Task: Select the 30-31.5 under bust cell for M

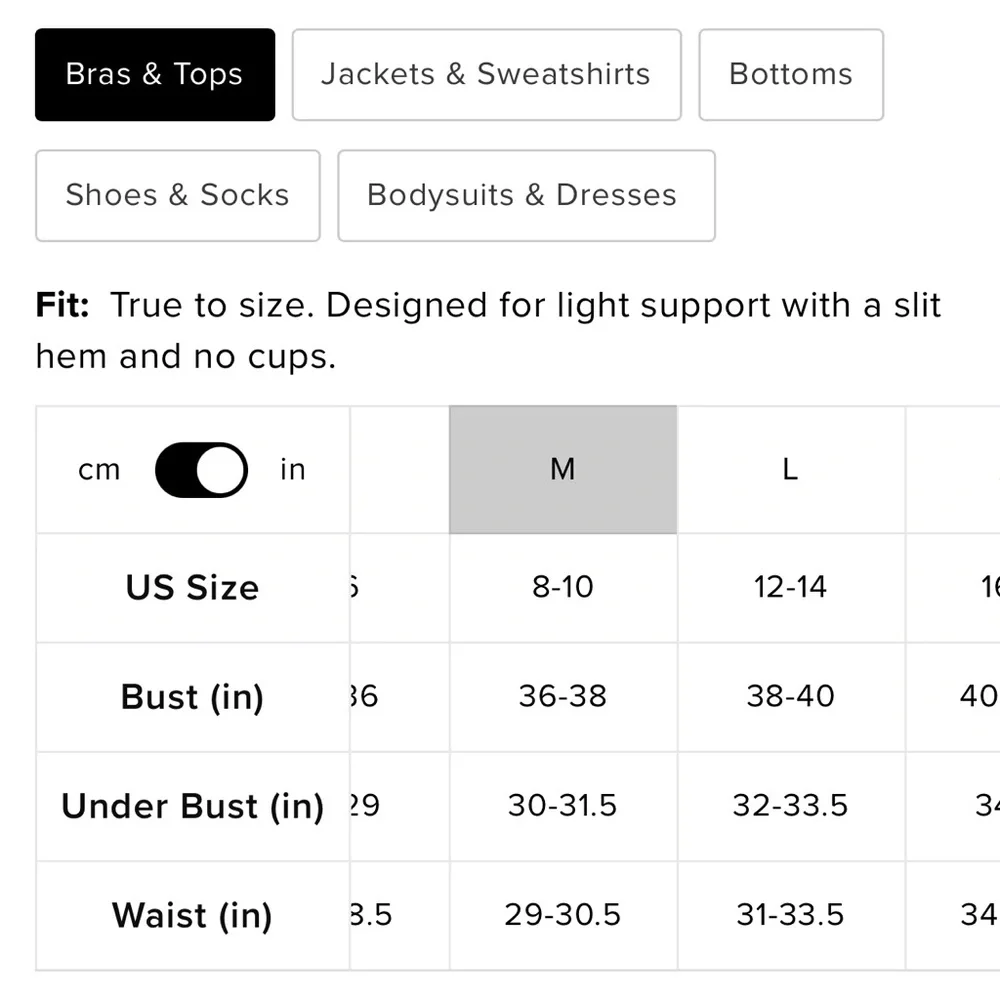Action: [x=562, y=806]
